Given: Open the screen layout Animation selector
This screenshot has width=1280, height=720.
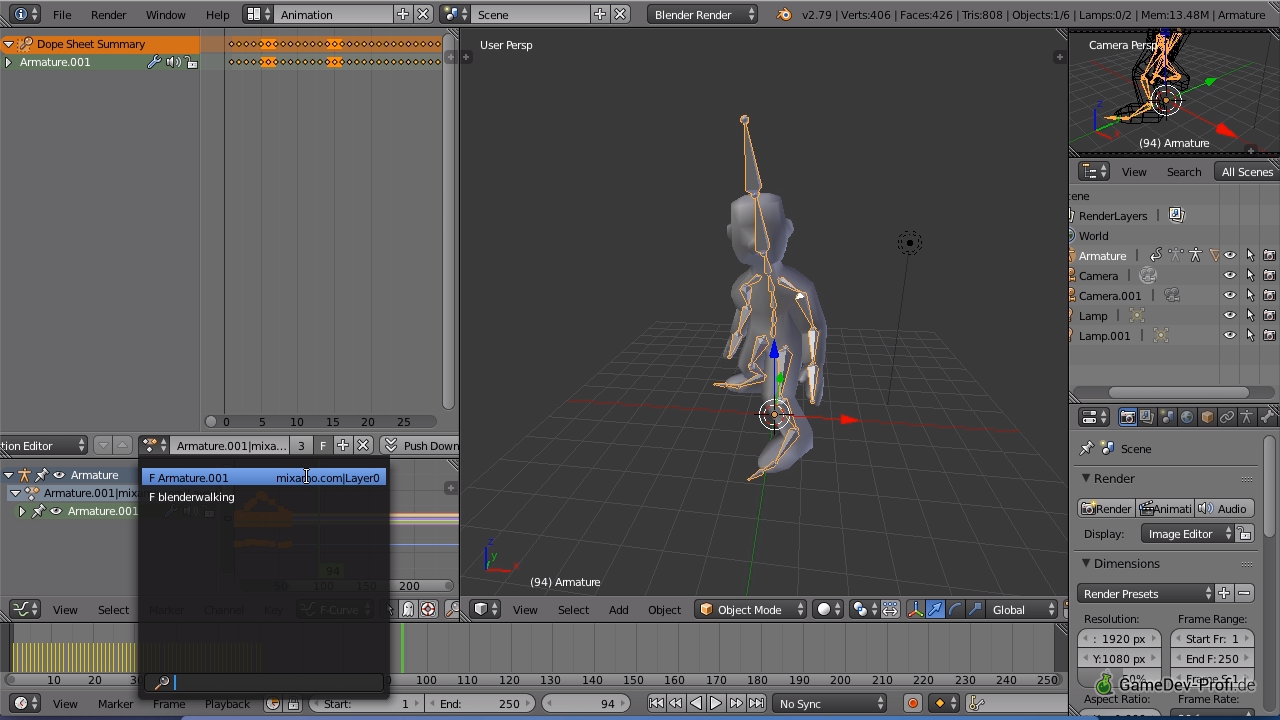Looking at the screenshot, I should (x=258, y=15).
